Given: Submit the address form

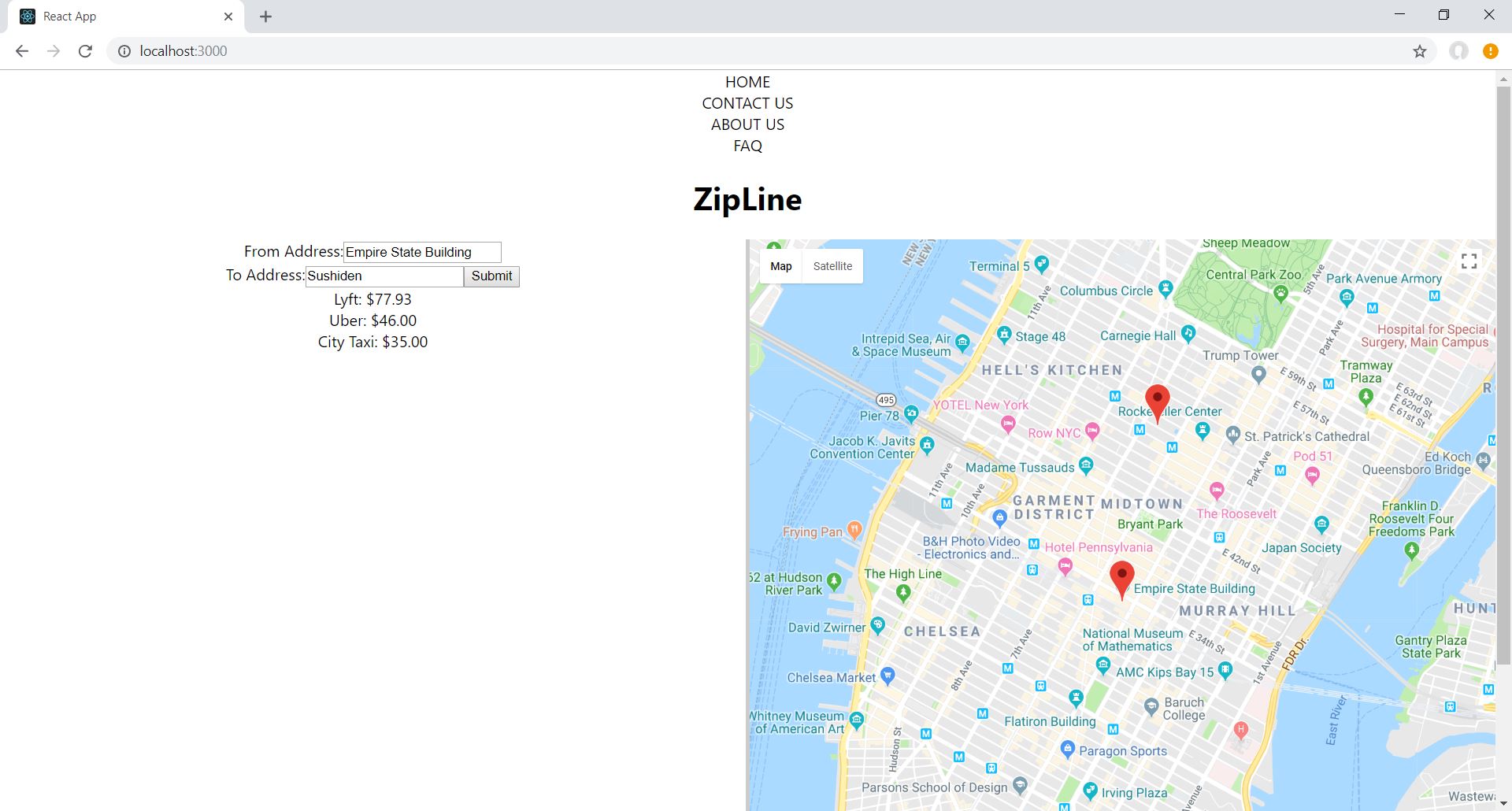Looking at the screenshot, I should (491, 276).
